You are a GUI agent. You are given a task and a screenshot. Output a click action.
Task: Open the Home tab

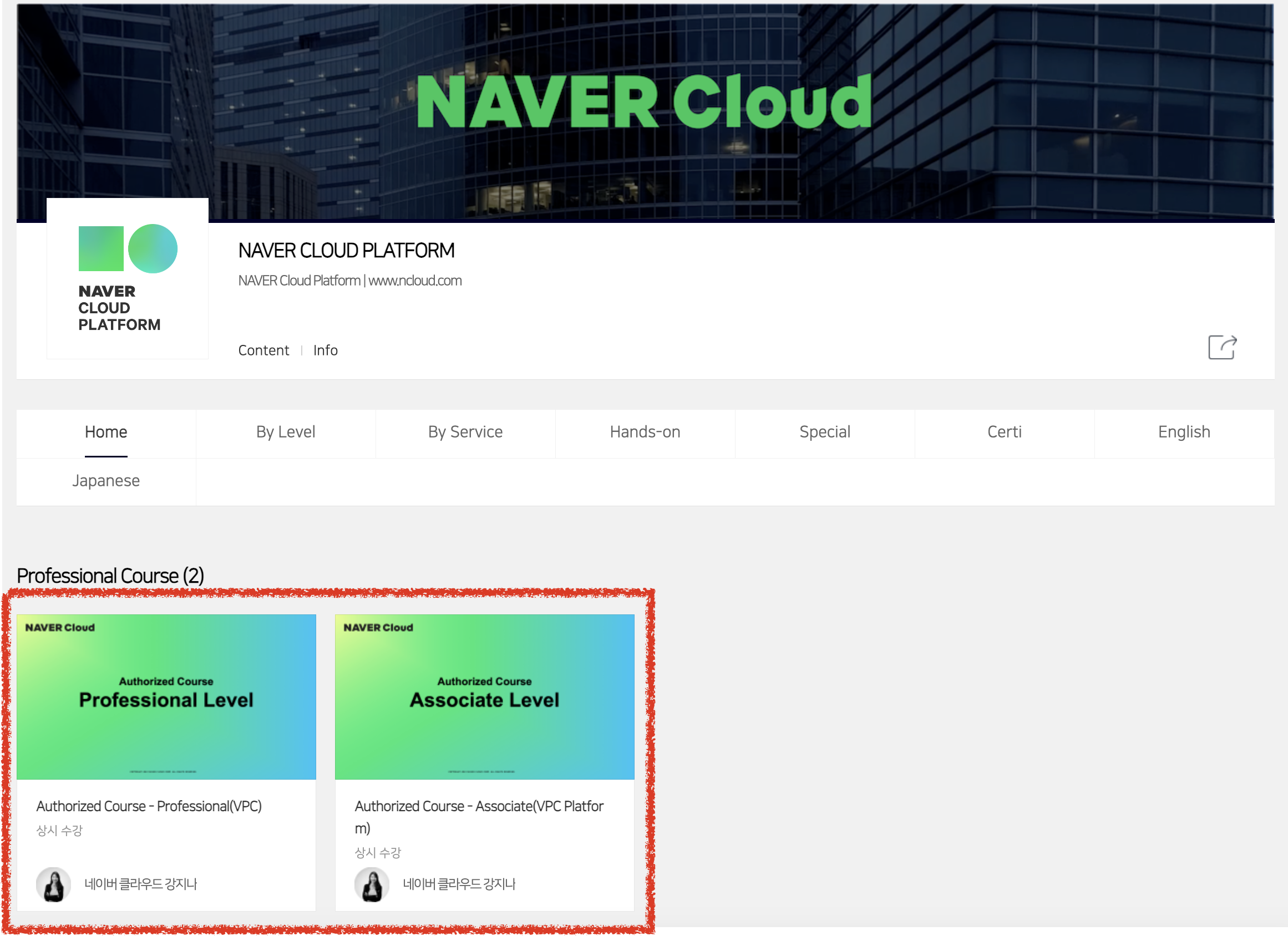[106, 432]
